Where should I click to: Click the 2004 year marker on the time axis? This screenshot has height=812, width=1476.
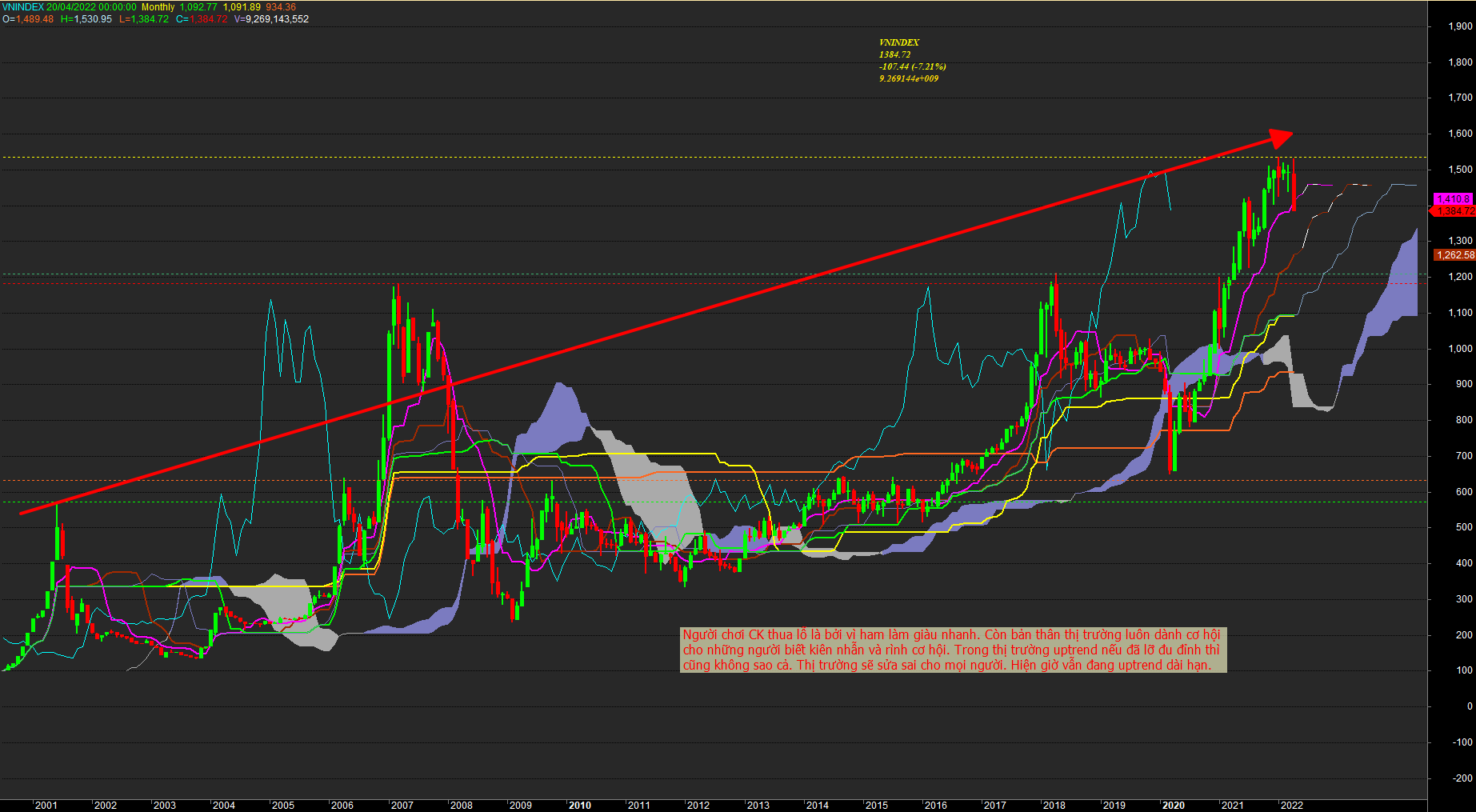pos(224,806)
